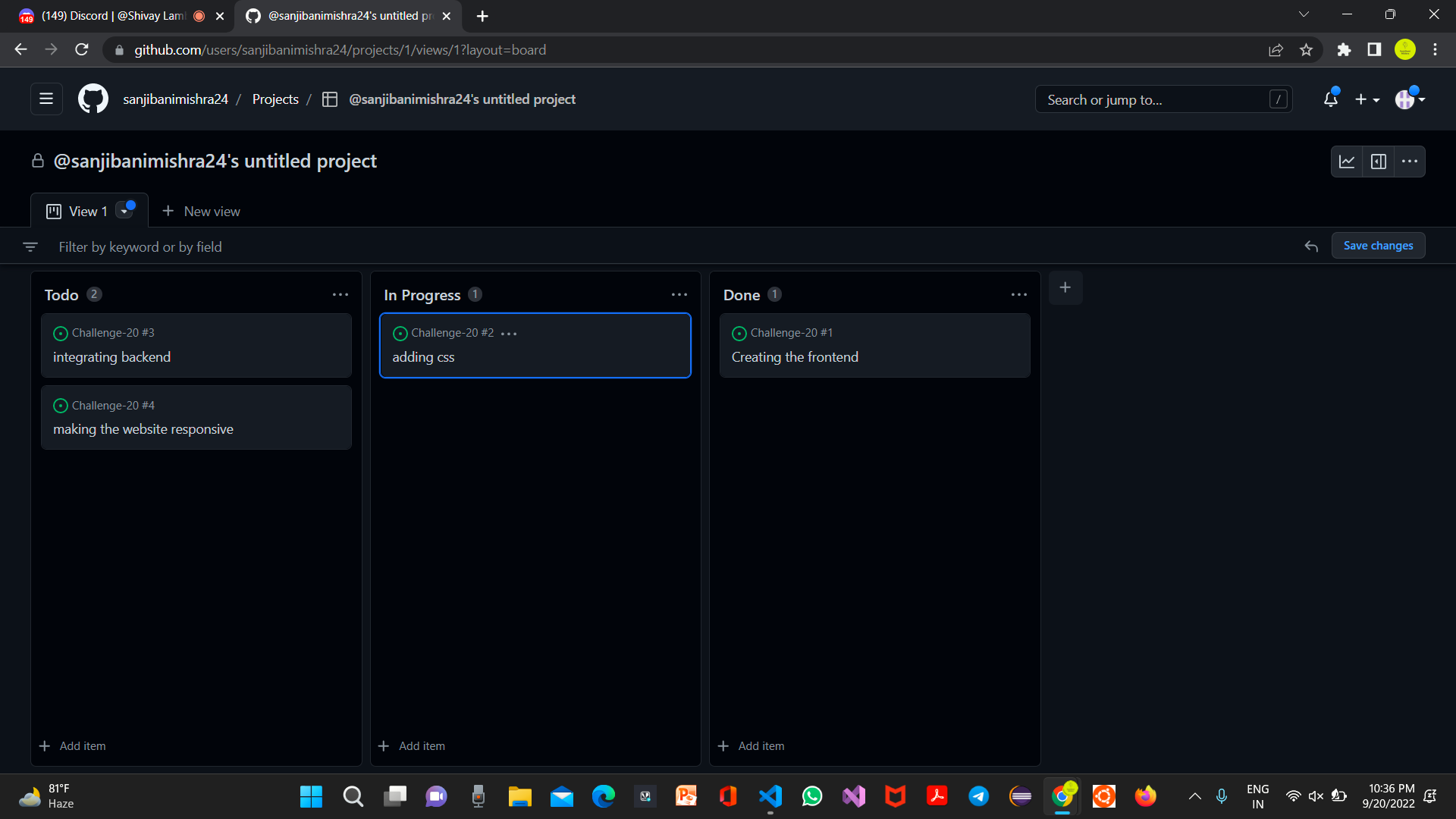Screen dimensions: 1456x819
Task: Open the Projects breadcrumb link
Action: pos(275,99)
